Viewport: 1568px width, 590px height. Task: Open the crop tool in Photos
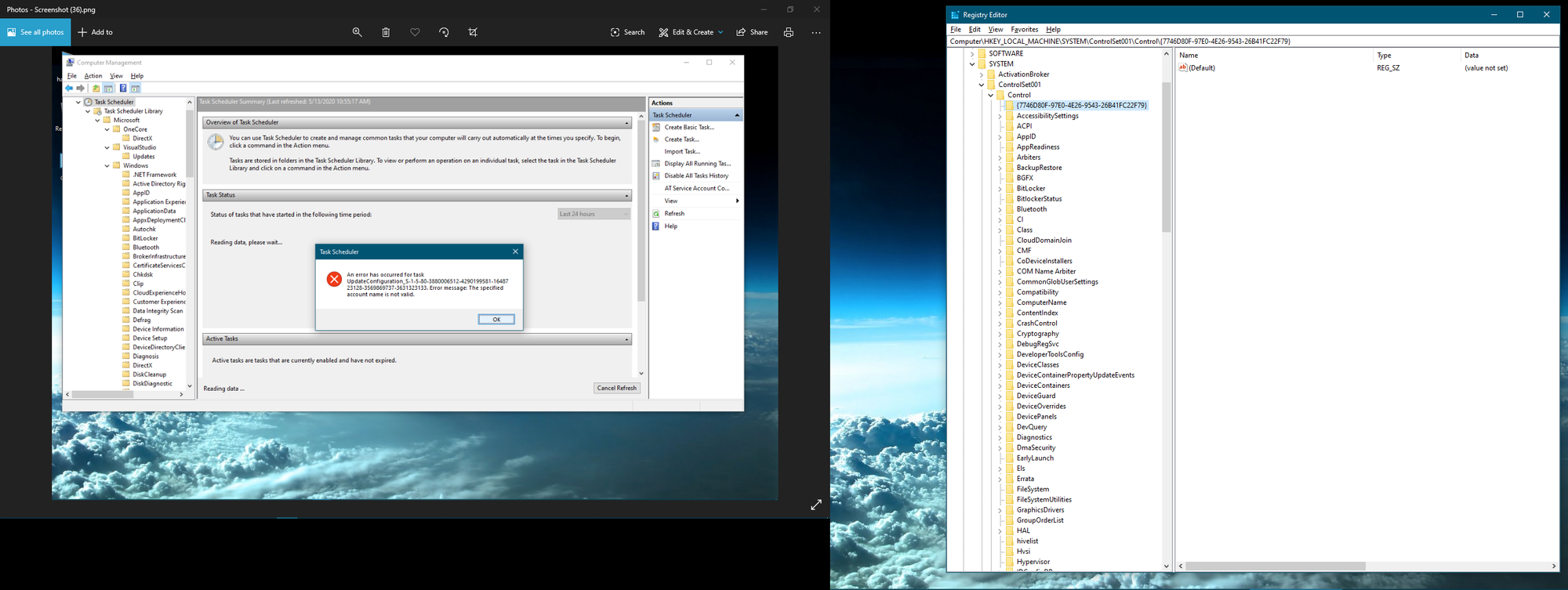(x=473, y=32)
